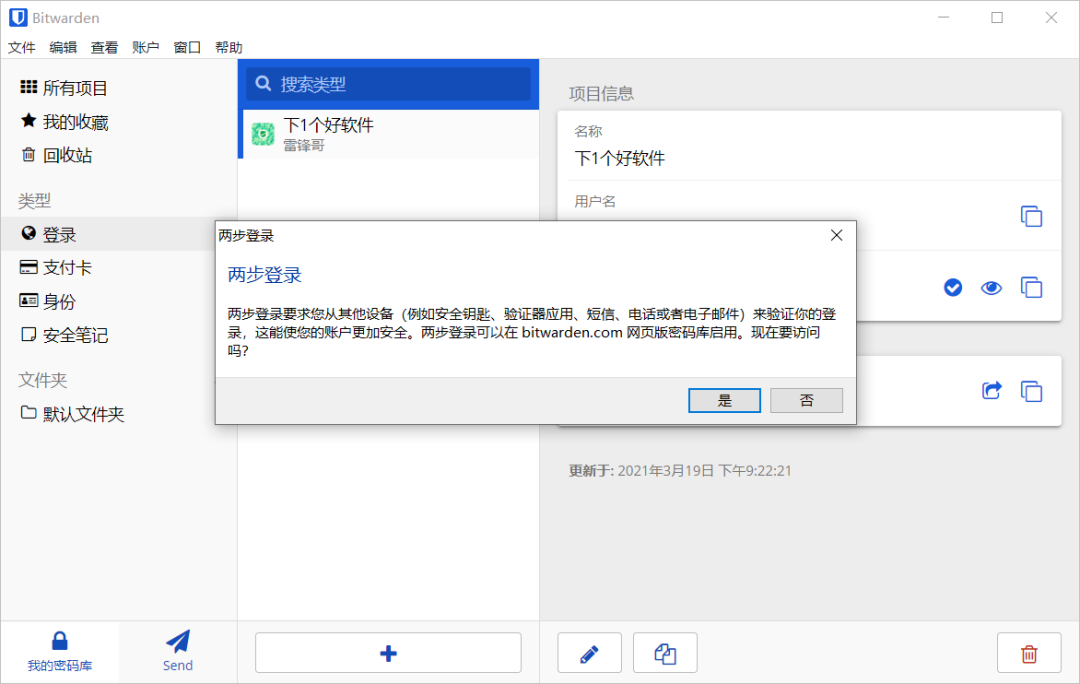Viewport: 1080px width, 684px height.
Task: Click the 更新于 timestamp text
Action: (681, 470)
